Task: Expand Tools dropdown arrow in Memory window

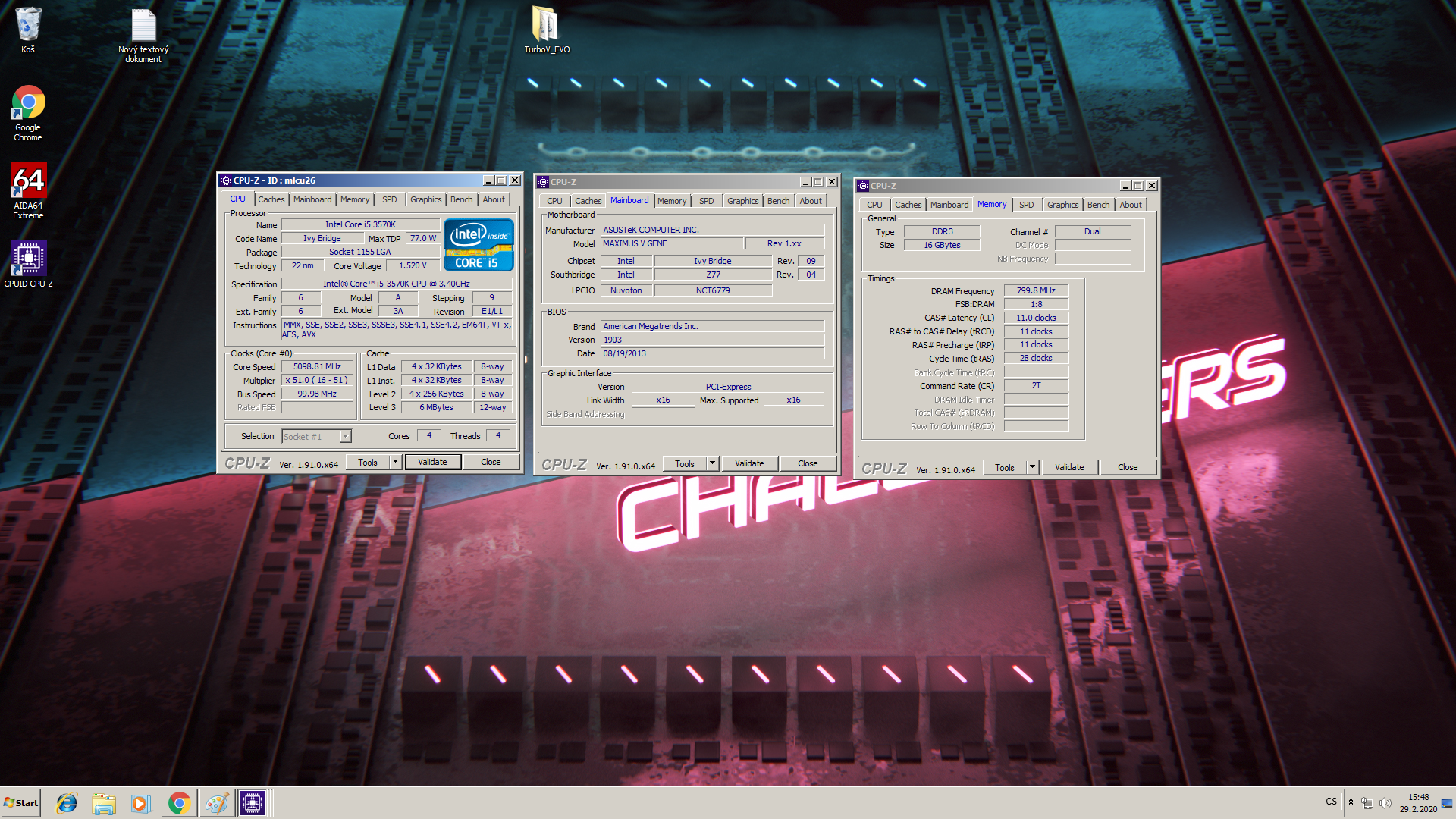Action: [1032, 467]
